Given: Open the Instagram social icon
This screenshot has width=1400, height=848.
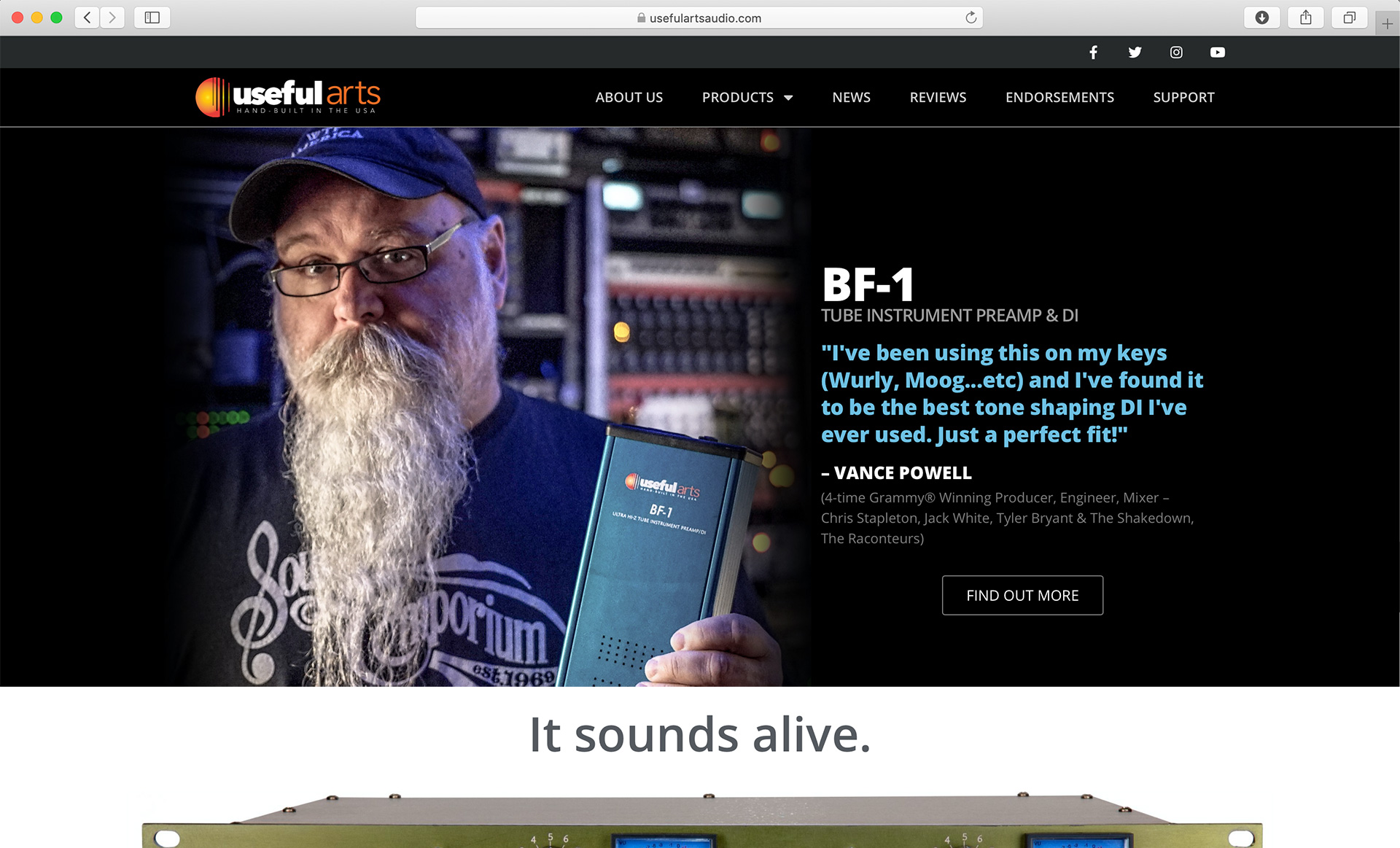Looking at the screenshot, I should click(1176, 52).
